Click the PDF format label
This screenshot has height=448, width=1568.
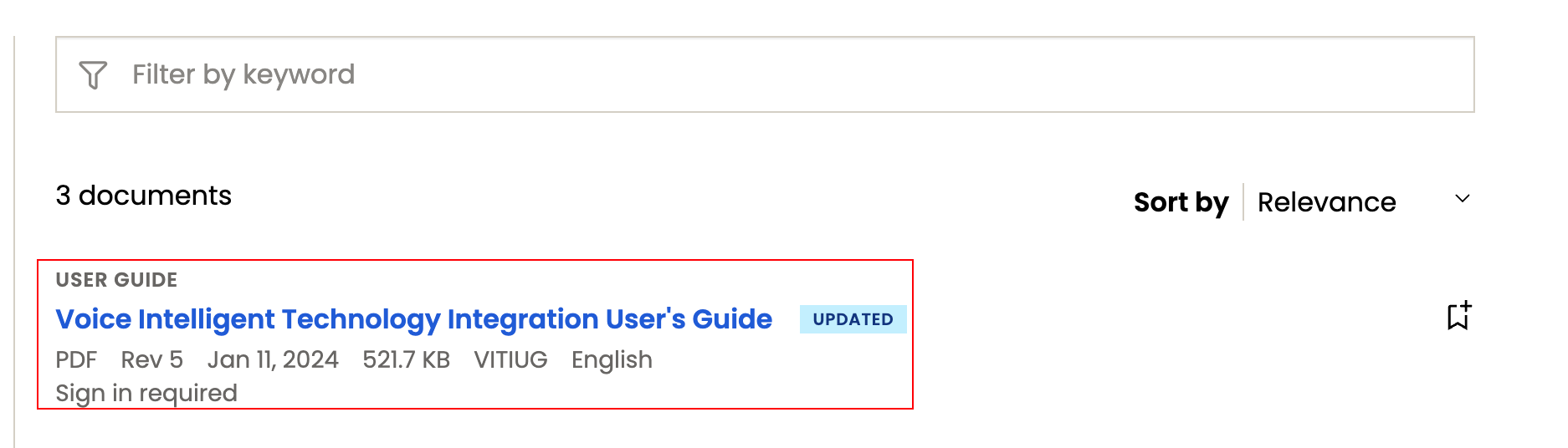coord(76,359)
